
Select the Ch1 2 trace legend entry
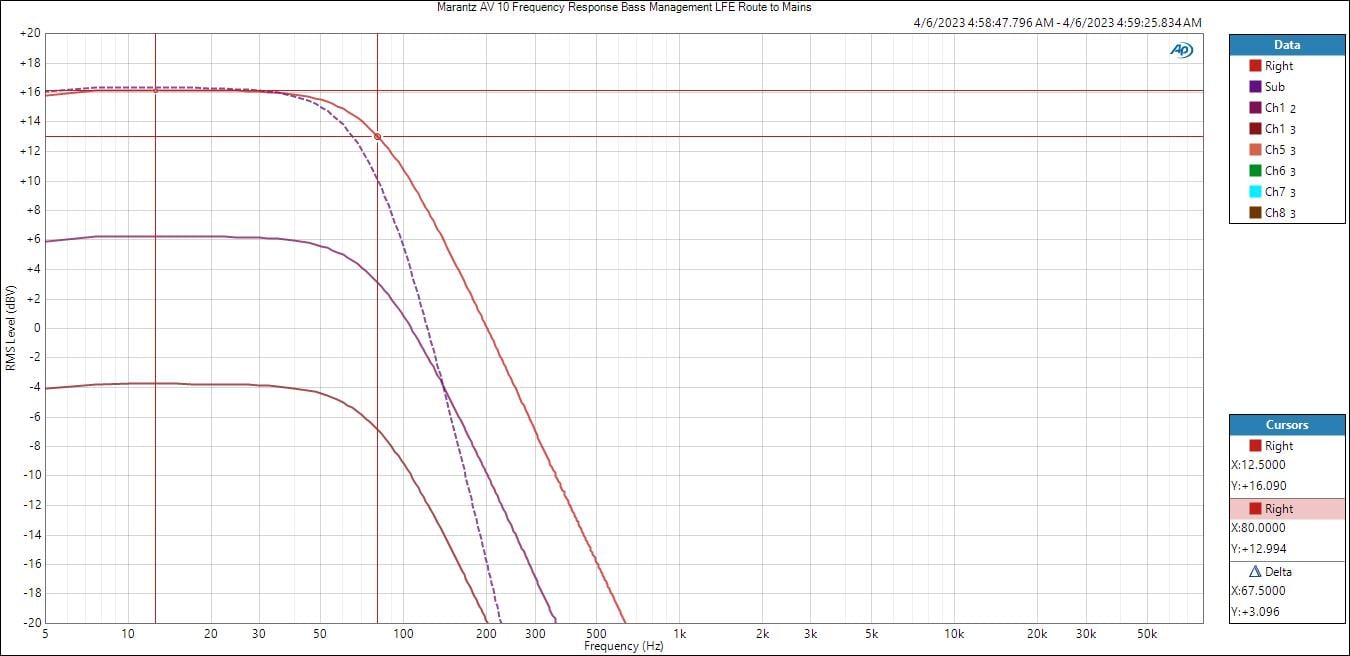(1279, 108)
